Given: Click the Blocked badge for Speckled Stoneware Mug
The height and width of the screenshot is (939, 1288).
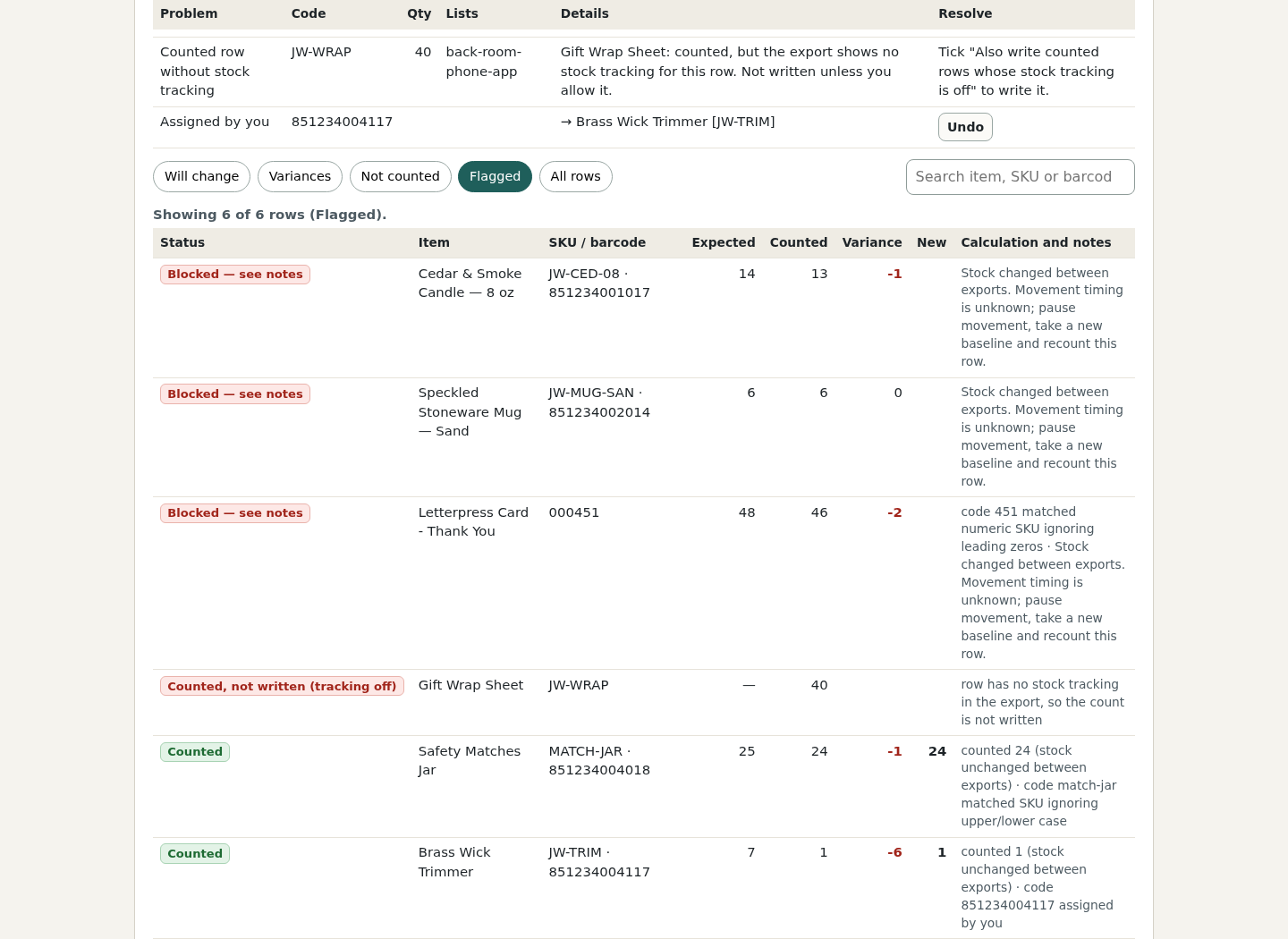Looking at the screenshot, I should click(x=235, y=394).
